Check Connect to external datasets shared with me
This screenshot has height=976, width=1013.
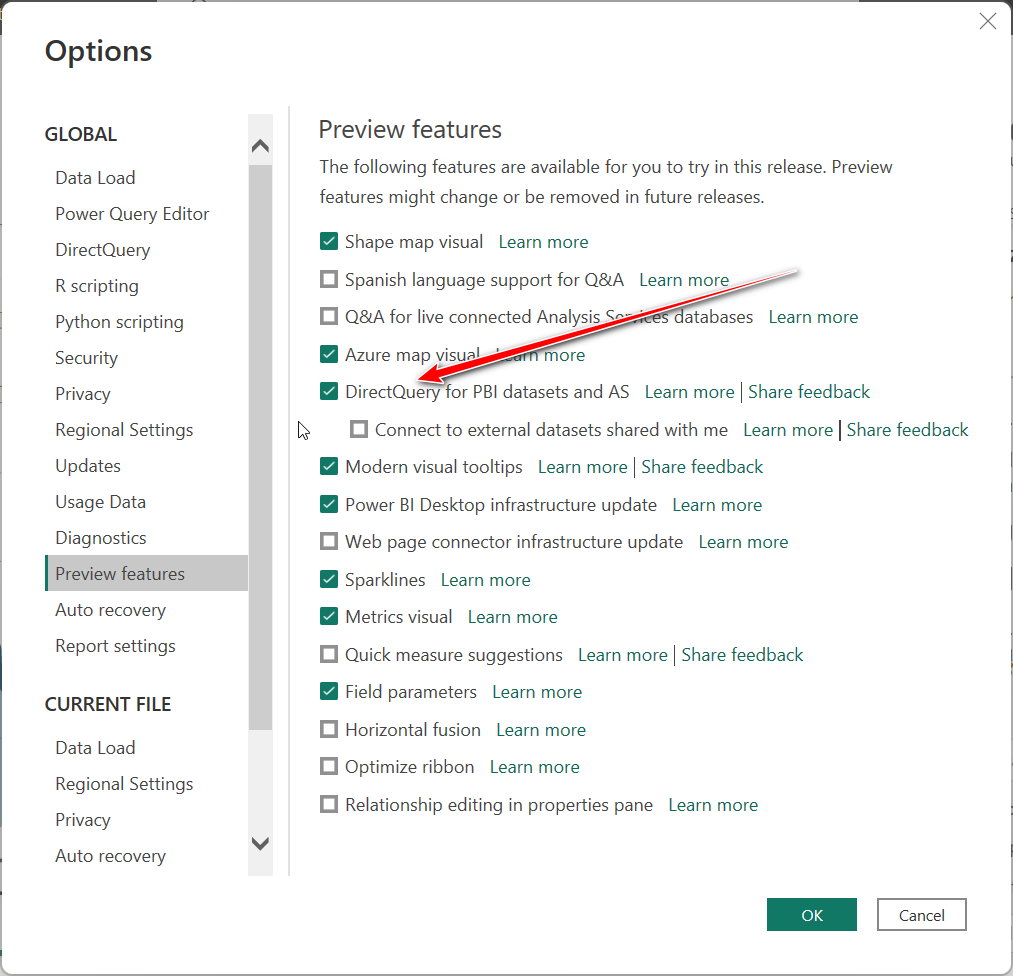pyautogui.click(x=359, y=429)
